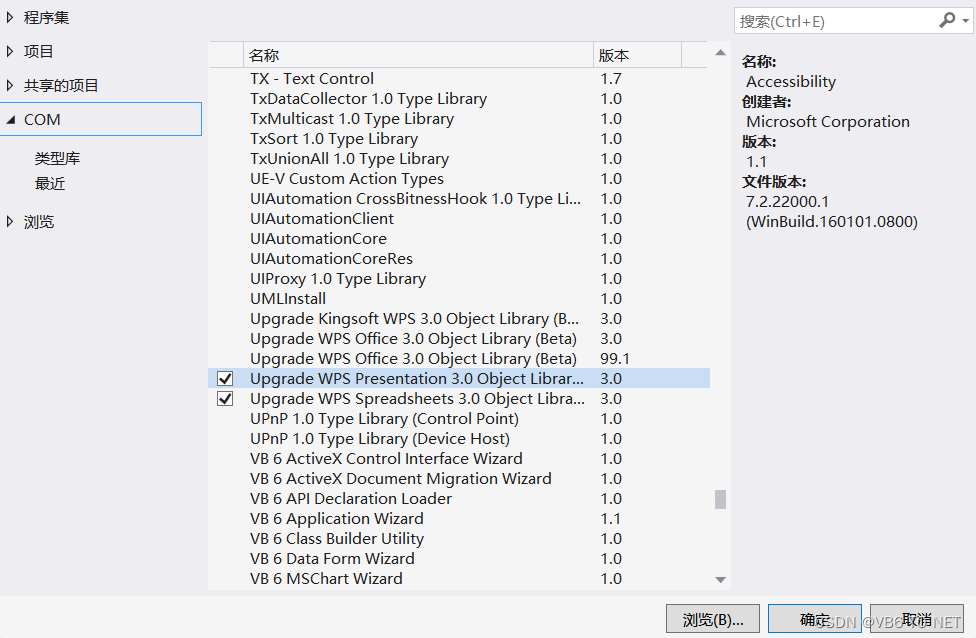Open the 浏览 category

tap(39, 222)
